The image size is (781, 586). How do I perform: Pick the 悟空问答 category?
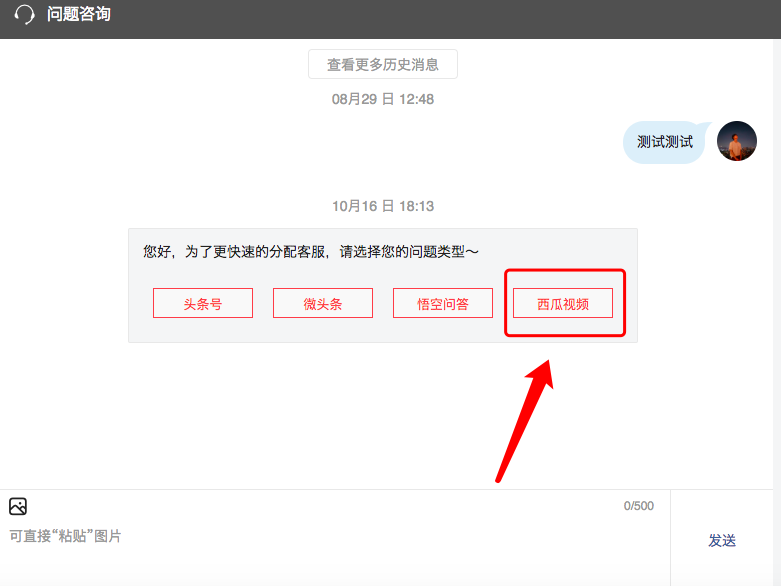tap(443, 303)
